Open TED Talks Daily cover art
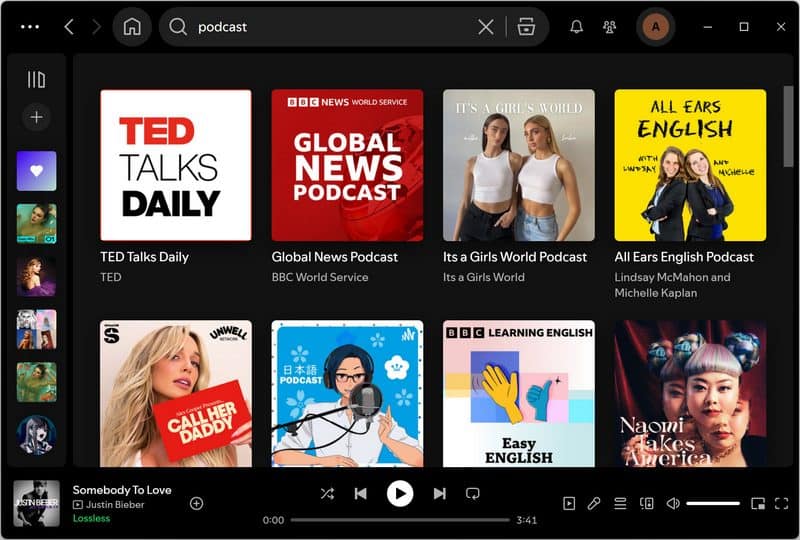The height and width of the screenshot is (540, 800). tap(176, 165)
